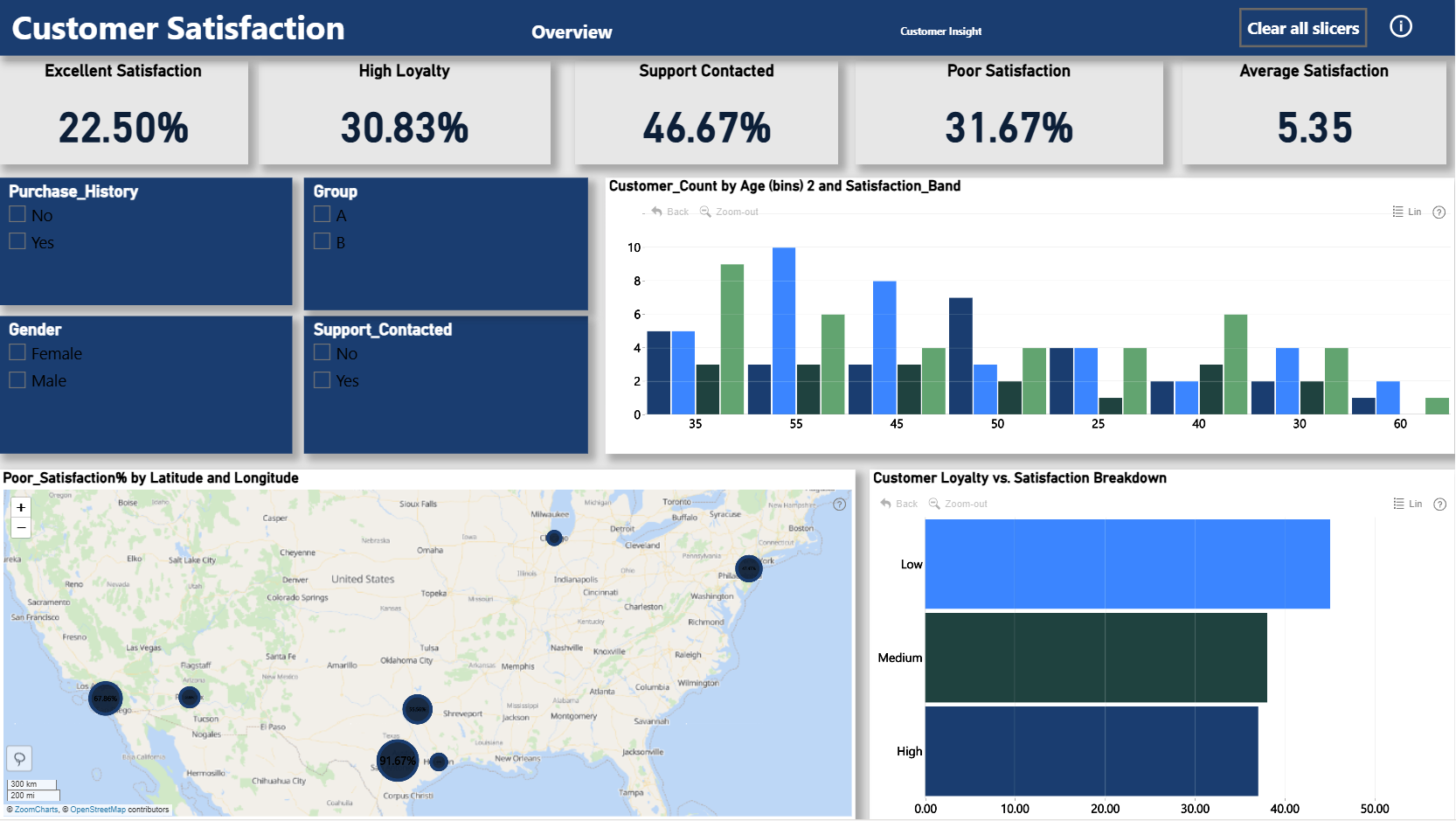
Task: Select the Medium loyalty bar
Action: coord(1096,657)
